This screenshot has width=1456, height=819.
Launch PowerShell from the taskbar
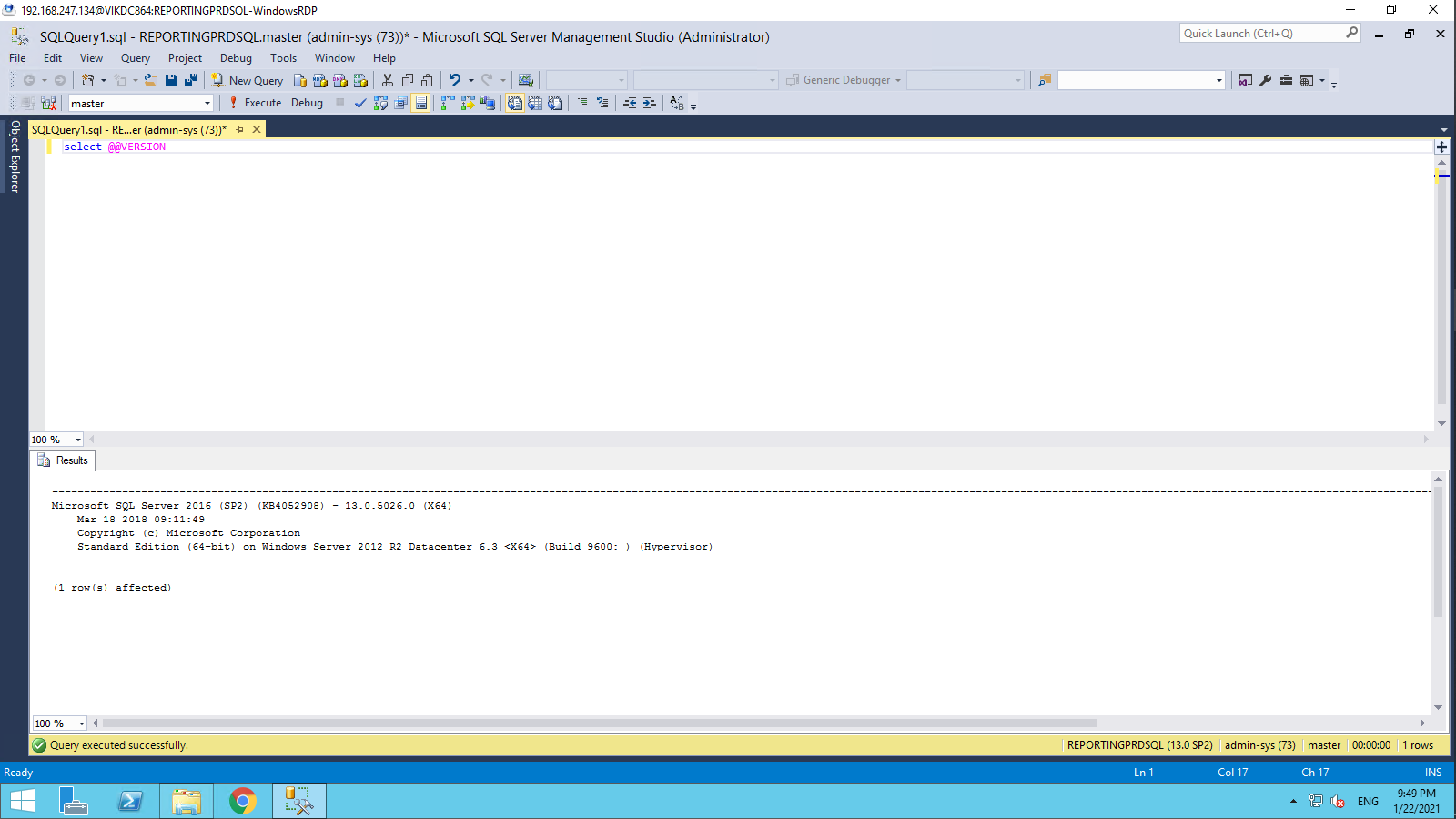[130, 801]
